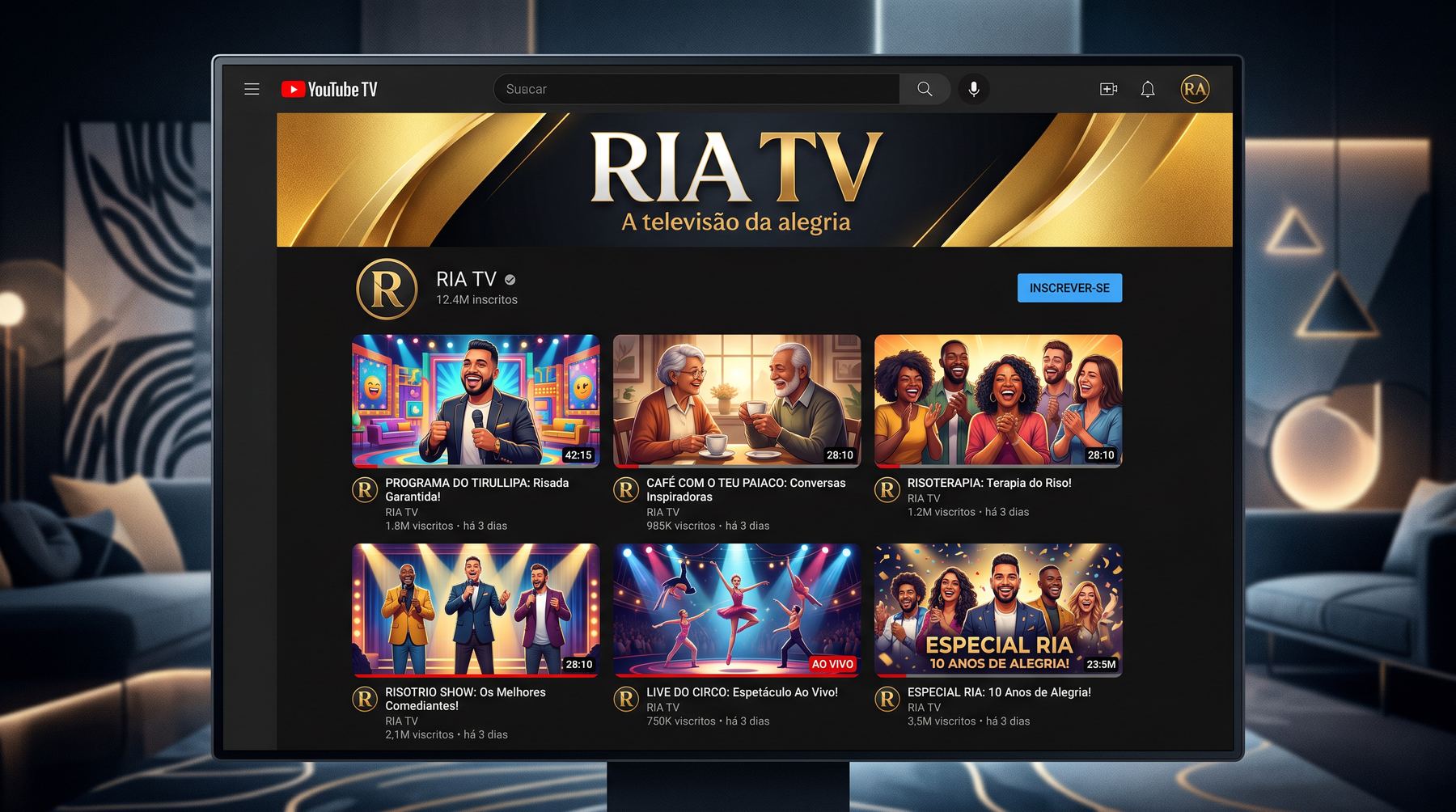1456x812 pixels.
Task: Click channel icon beside RISOTRIO SHOW
Action: point(365,699)
